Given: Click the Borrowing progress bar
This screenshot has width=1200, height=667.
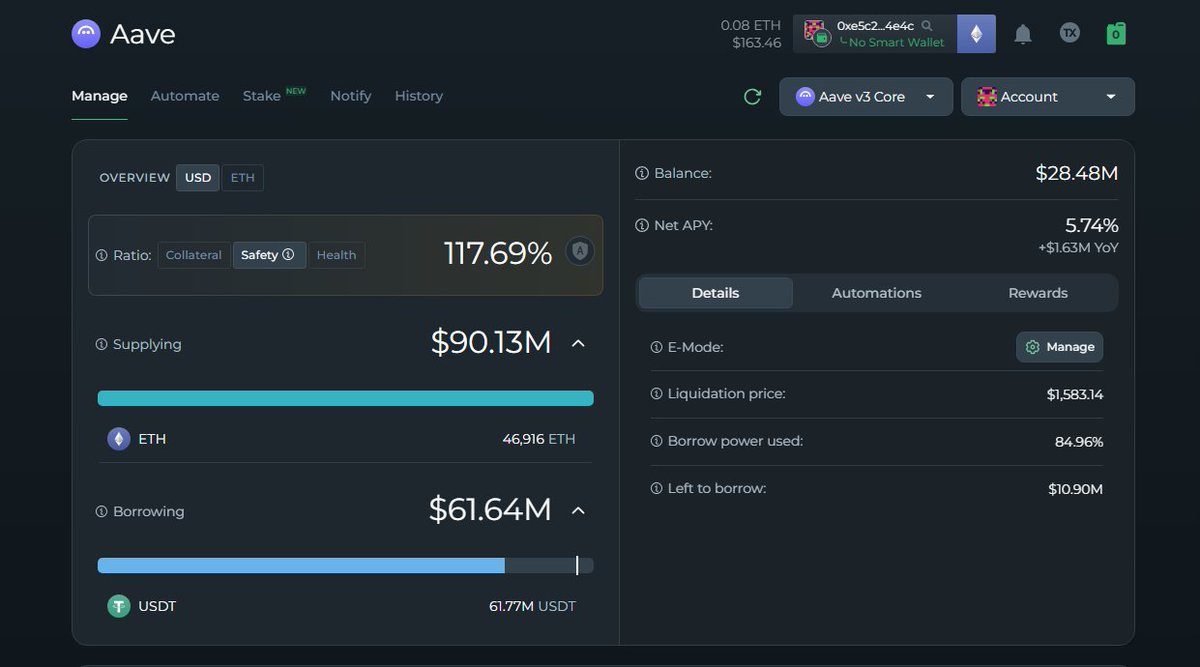Looking at the screenshot, I should pos(345,565).
